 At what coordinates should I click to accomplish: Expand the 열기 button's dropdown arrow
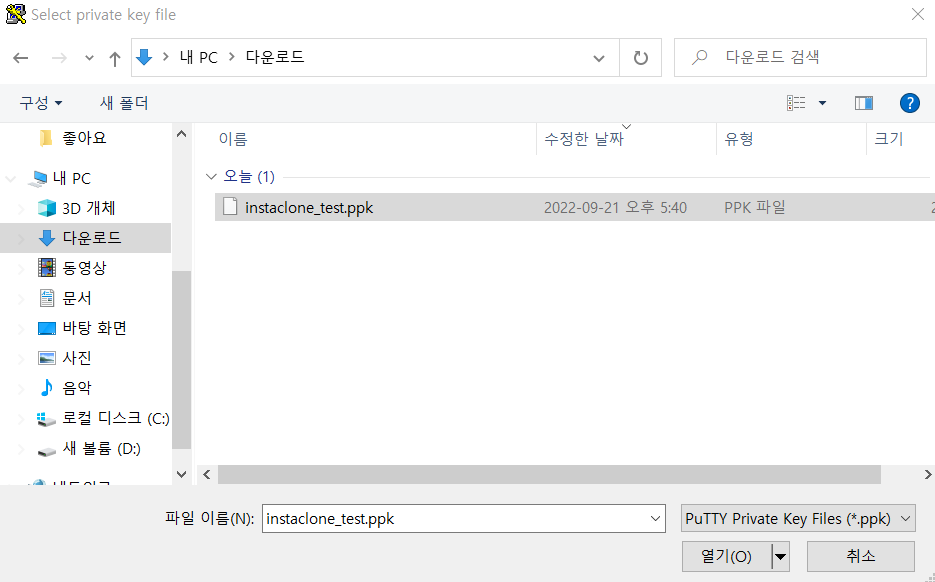[781, 556]
